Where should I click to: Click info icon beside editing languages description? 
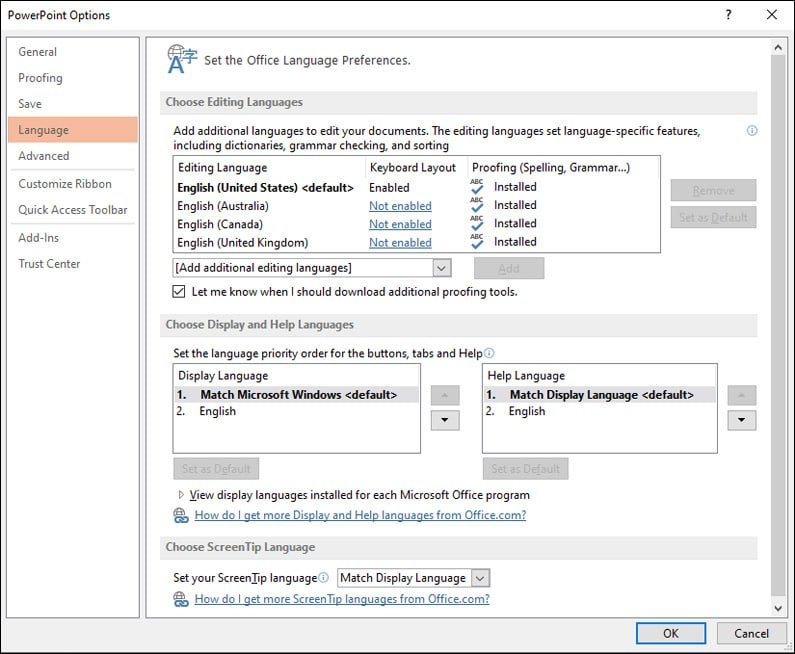point(752,131)
